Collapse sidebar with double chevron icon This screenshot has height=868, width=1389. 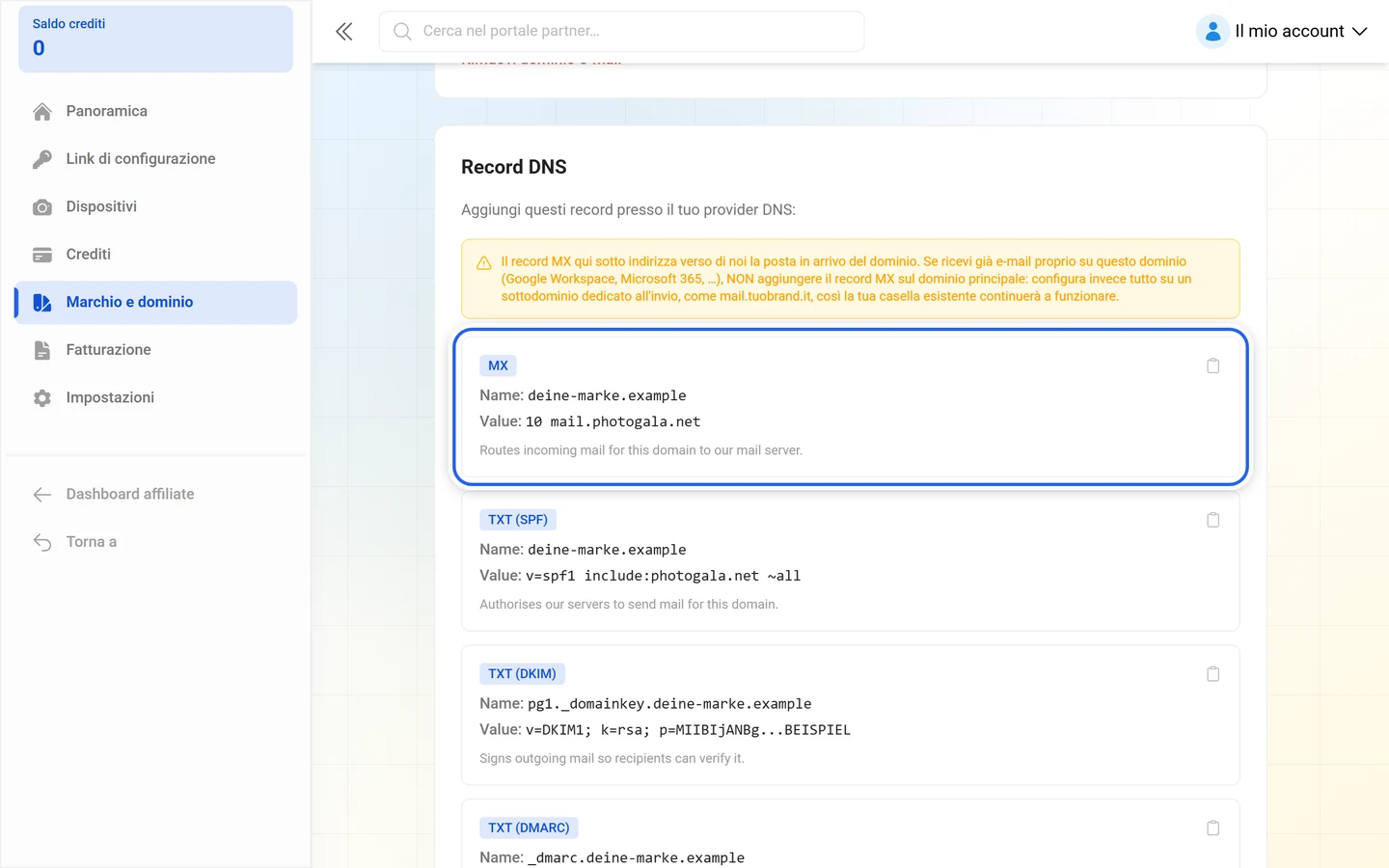[344, 32]
